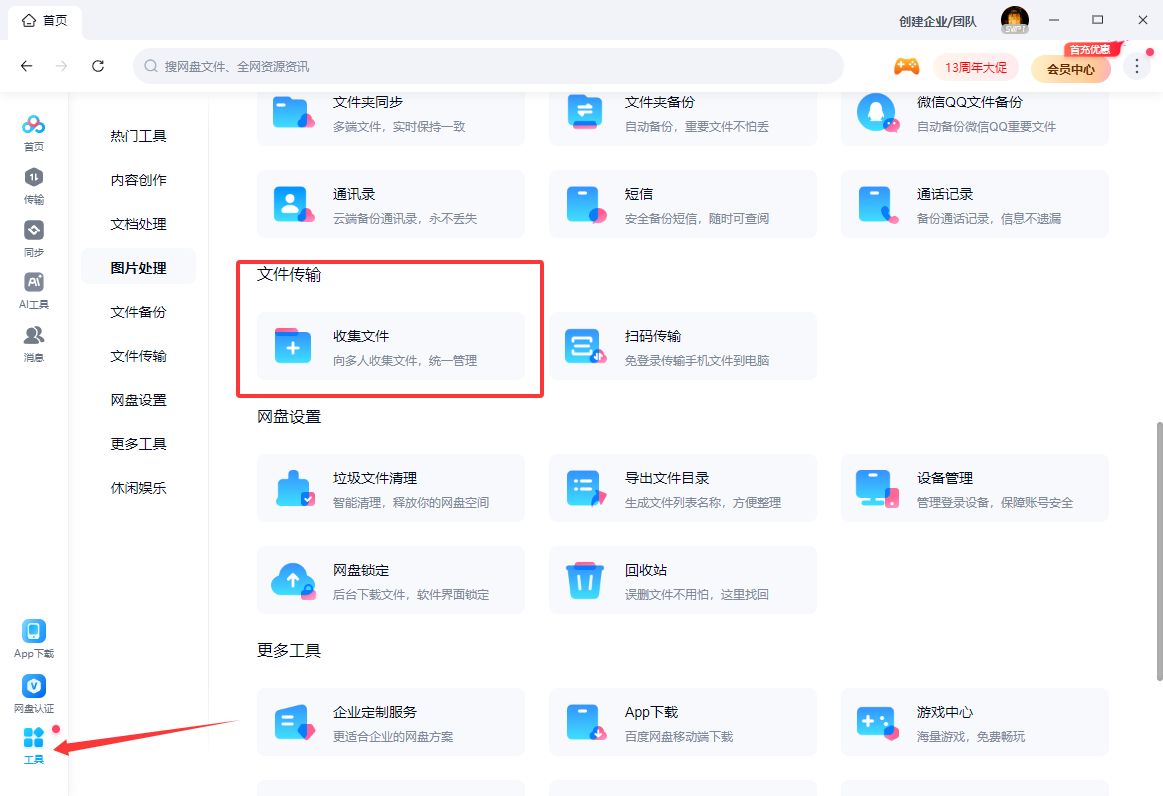1163x796 pixels.
Task: Select the 休闲娱乐 category
Action: 138,487
